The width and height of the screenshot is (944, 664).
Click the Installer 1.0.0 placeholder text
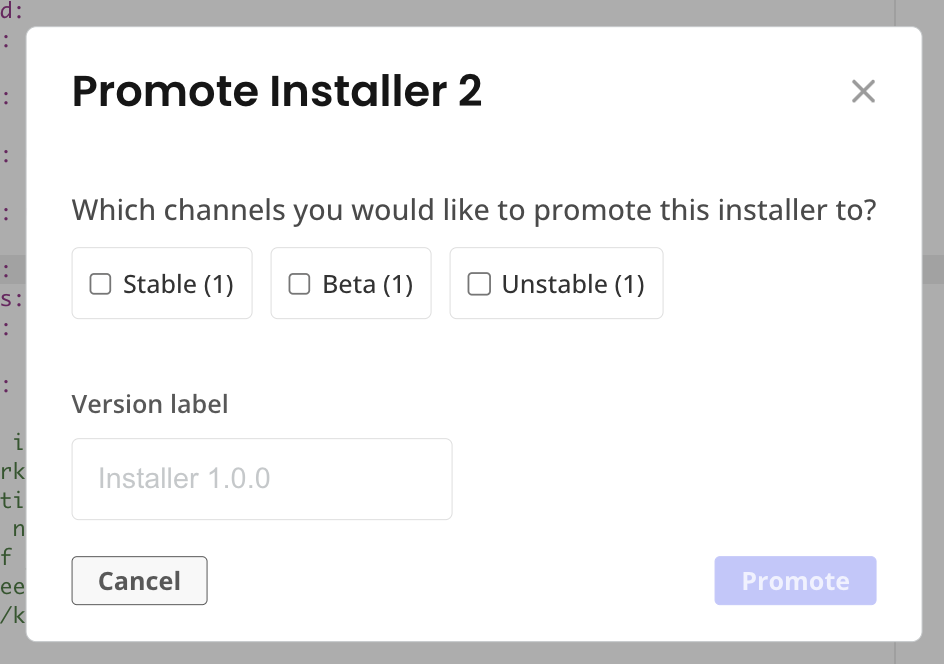click(183, 478)
